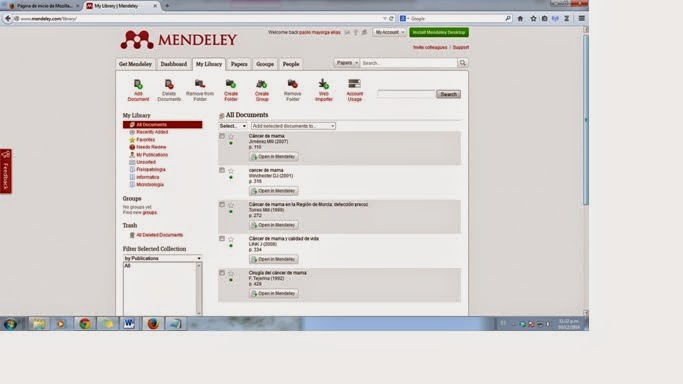This screenshot has width=683, height=384.
Task: Open the Papers search-type dropdown
Action: [x=347, y=63]
